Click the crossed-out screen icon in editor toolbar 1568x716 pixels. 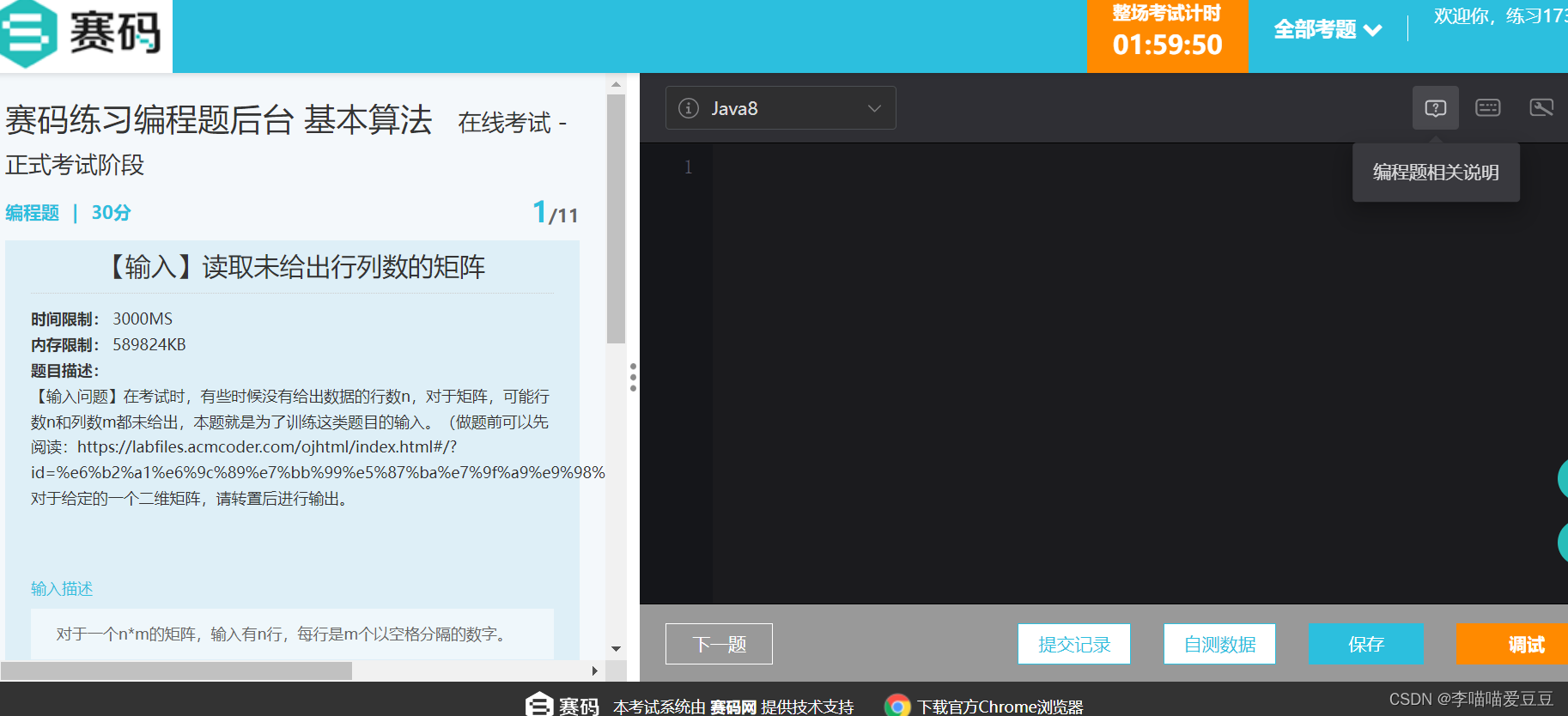[x=1541, y=107]
